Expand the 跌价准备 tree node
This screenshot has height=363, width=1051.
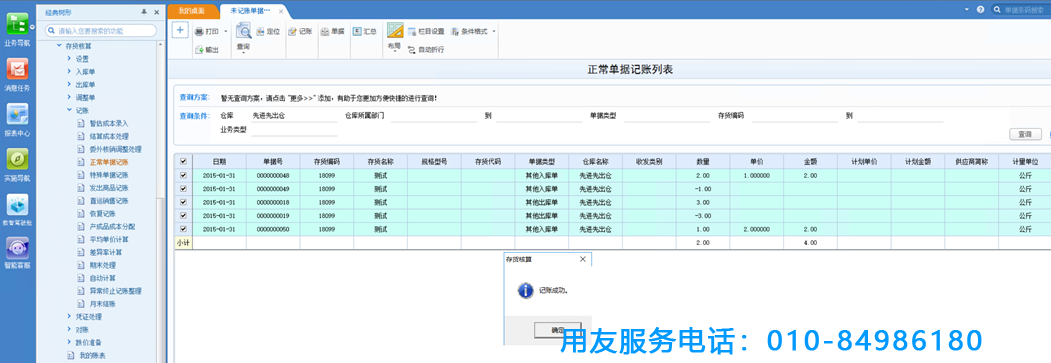tap(68, 342)
